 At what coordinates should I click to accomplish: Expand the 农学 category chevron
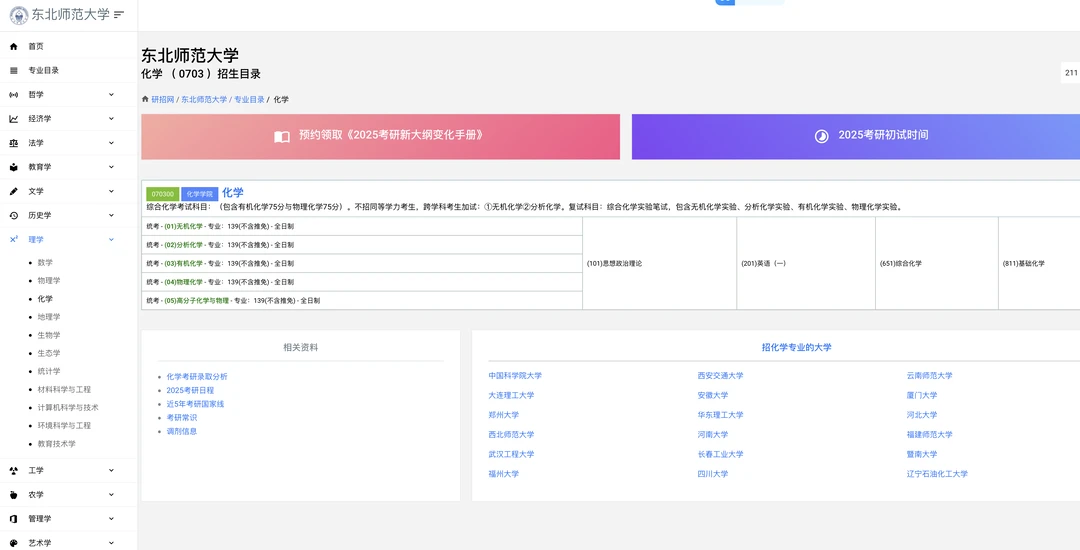pos(112,495)
